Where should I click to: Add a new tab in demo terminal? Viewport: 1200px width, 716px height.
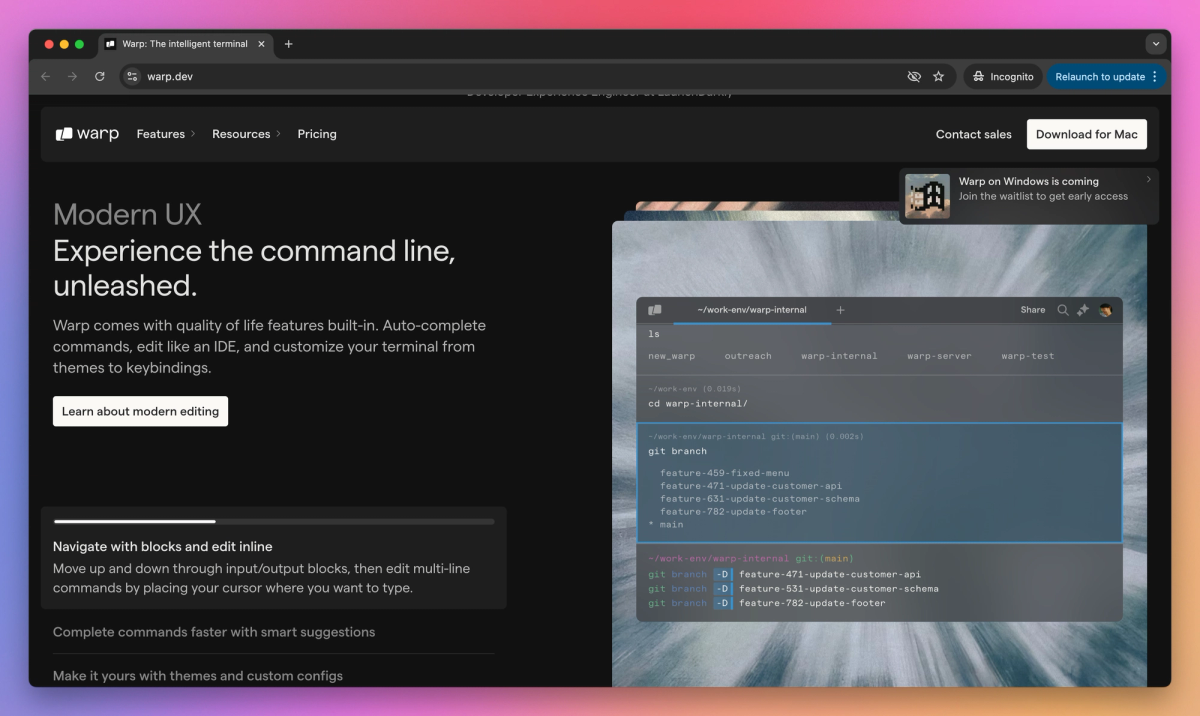pyautogui.click(x=840, y=310)
